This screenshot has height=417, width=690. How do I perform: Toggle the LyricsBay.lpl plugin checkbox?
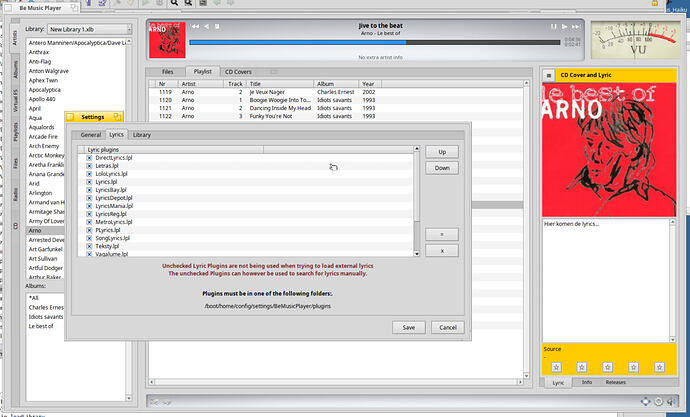pyautogui.click(x=89, y=190)
